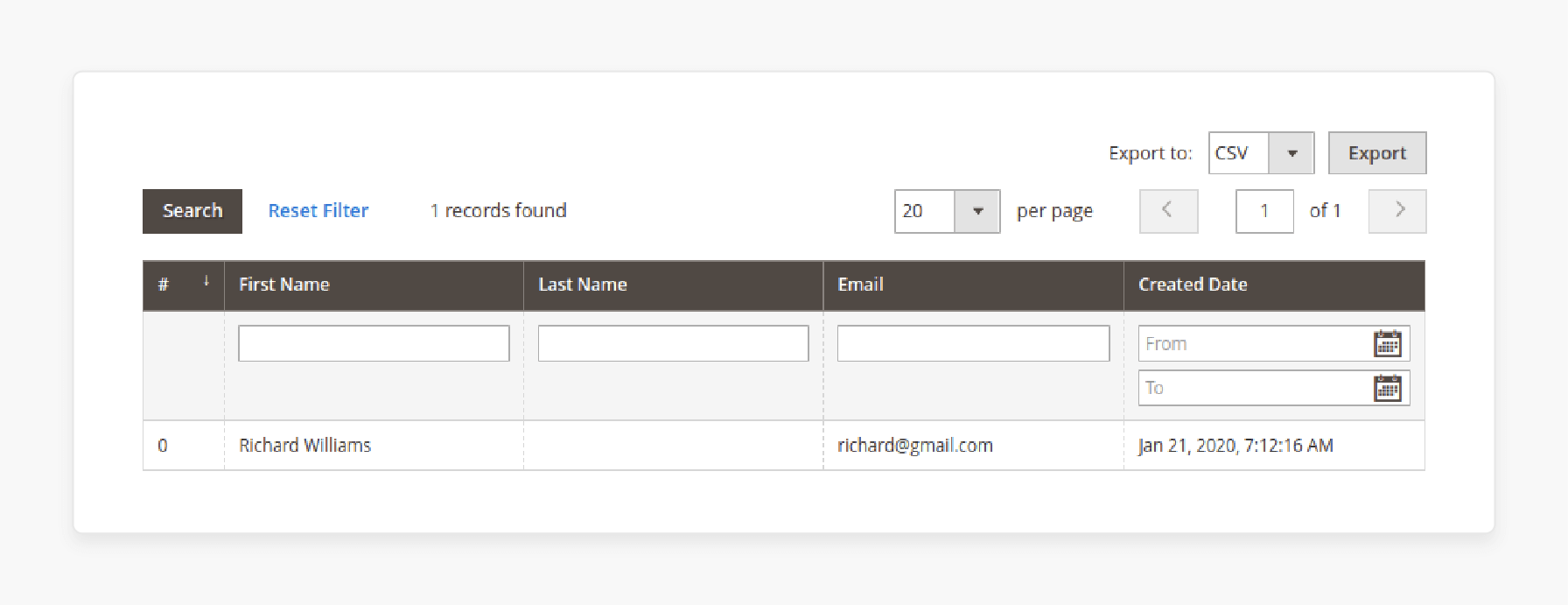Select the Jan 21, 2020, 7:12:16 AM cell
Image resolution: width=1568 pixels, height=605 pixels.
point(1274,446)
